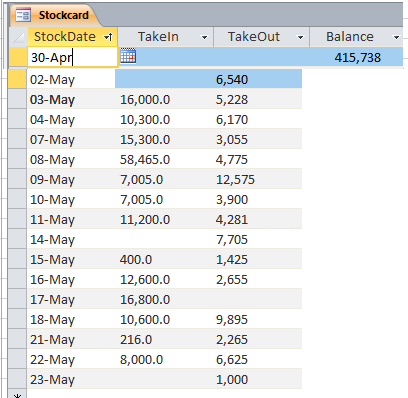
Task: Click the TakeOut value 12,575
Action: pos(235,180)
